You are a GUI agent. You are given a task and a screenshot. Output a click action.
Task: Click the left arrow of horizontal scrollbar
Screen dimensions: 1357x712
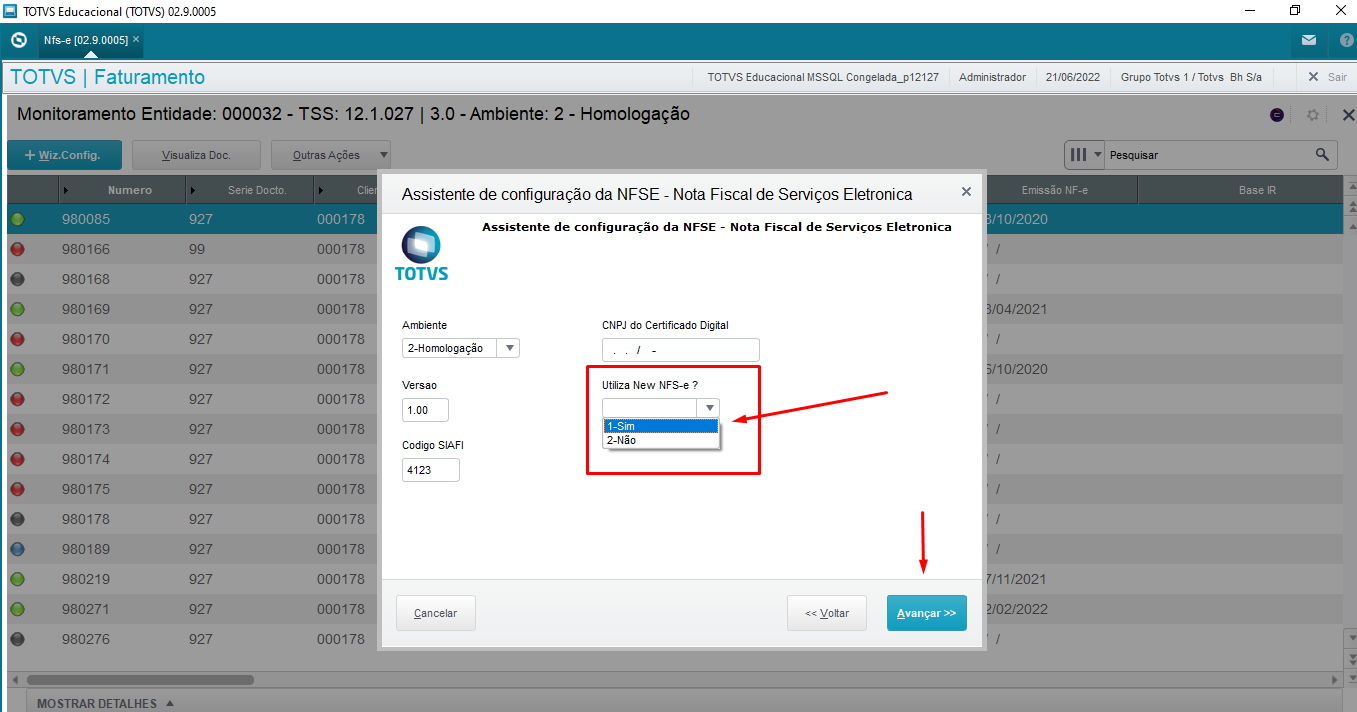[x=15, y=679]
